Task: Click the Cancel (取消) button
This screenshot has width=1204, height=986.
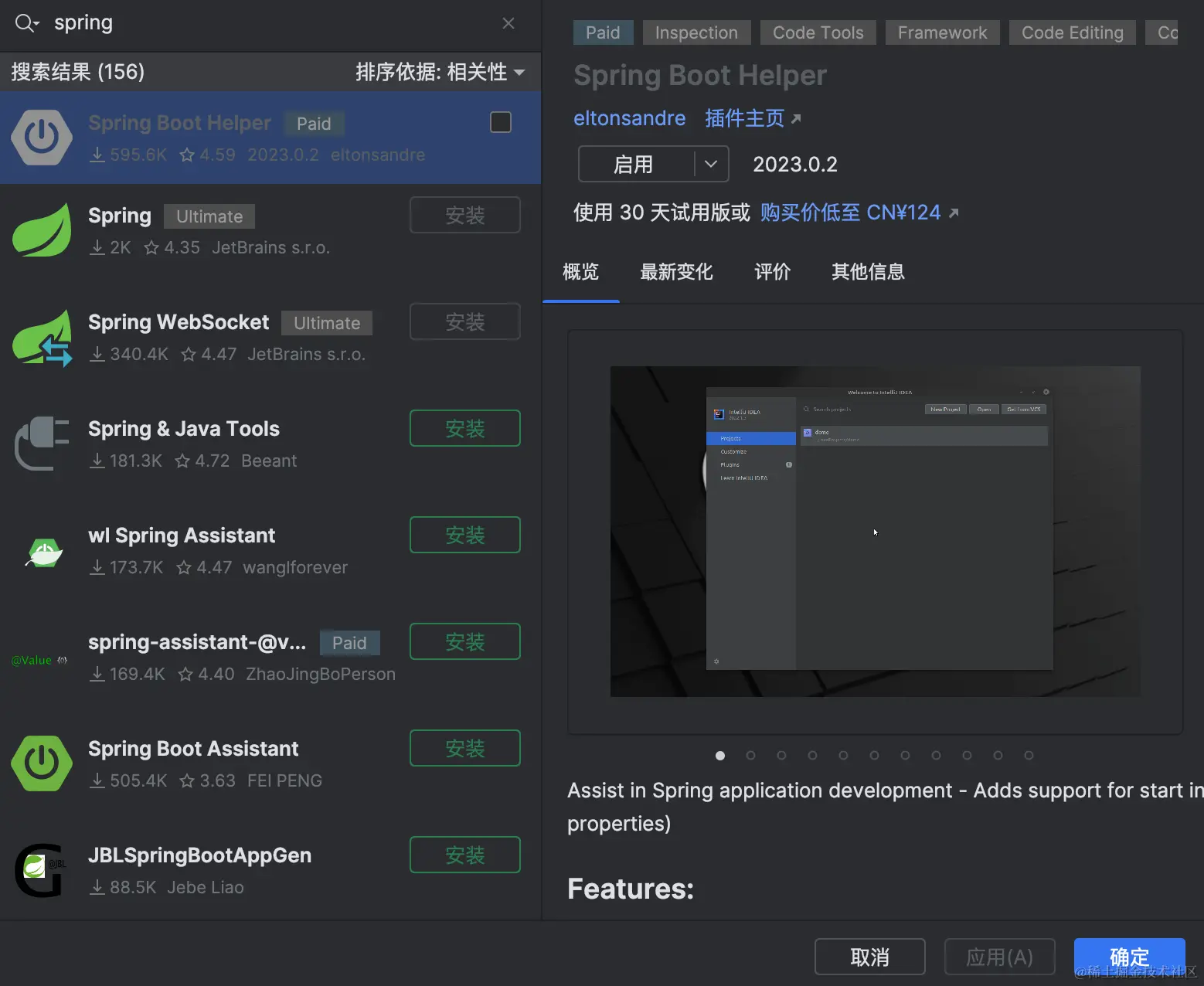Action: [x=870, y=957]
